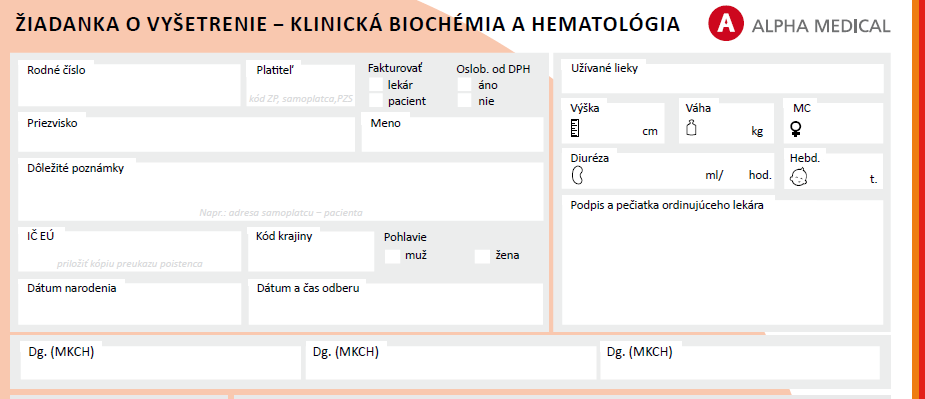Click the Užívané lieky field

coord(723,77)
